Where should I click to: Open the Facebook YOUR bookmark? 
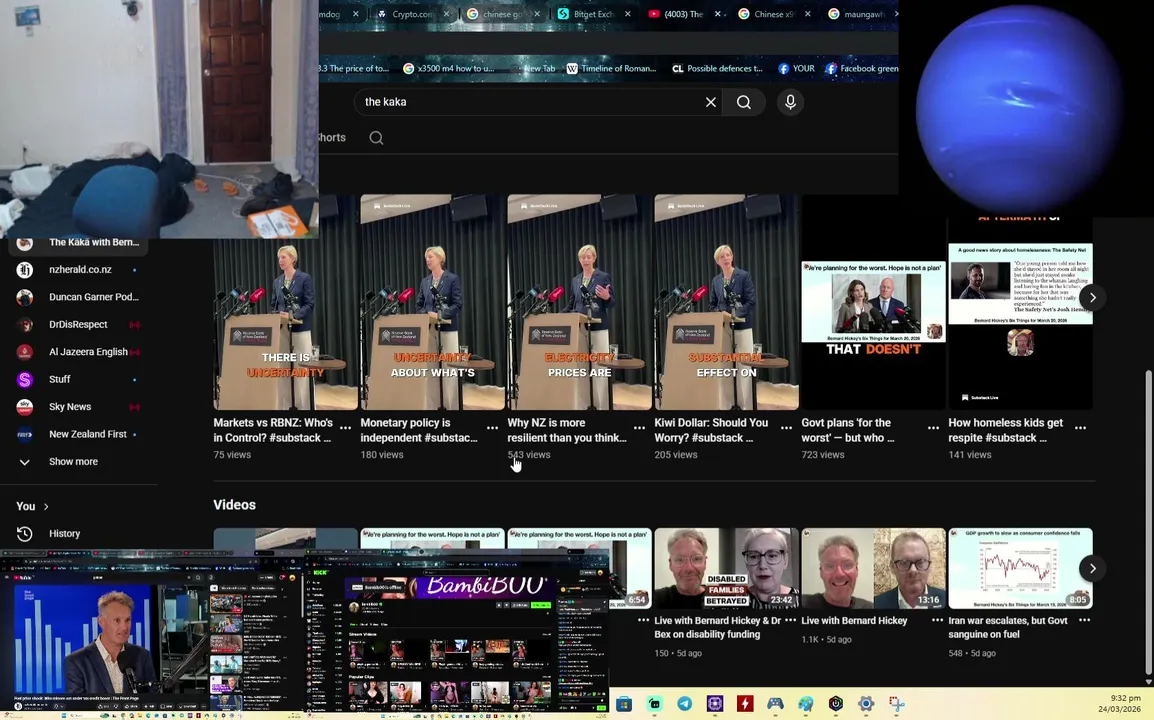click(x=796, y=68)
